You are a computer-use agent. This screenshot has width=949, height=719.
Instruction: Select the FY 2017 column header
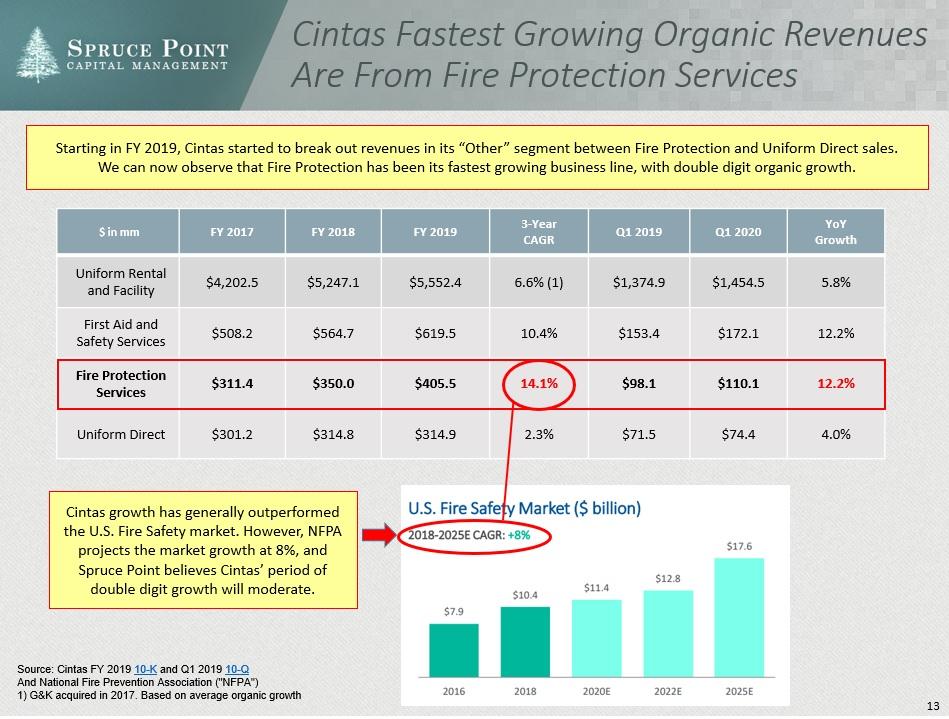pos(232,232)
